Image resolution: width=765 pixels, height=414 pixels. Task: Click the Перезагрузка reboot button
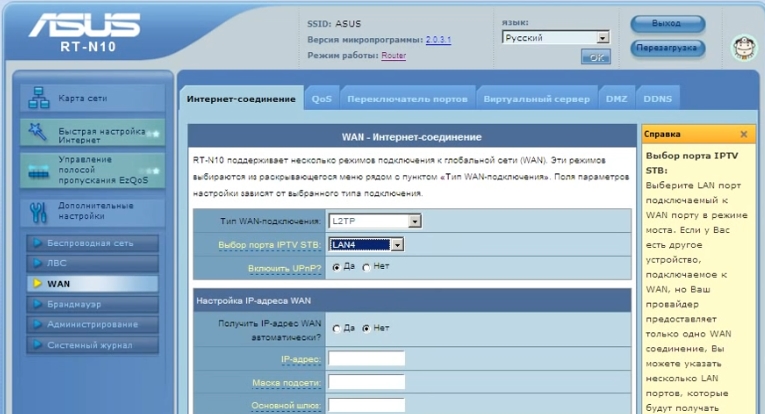coord(667,48)
